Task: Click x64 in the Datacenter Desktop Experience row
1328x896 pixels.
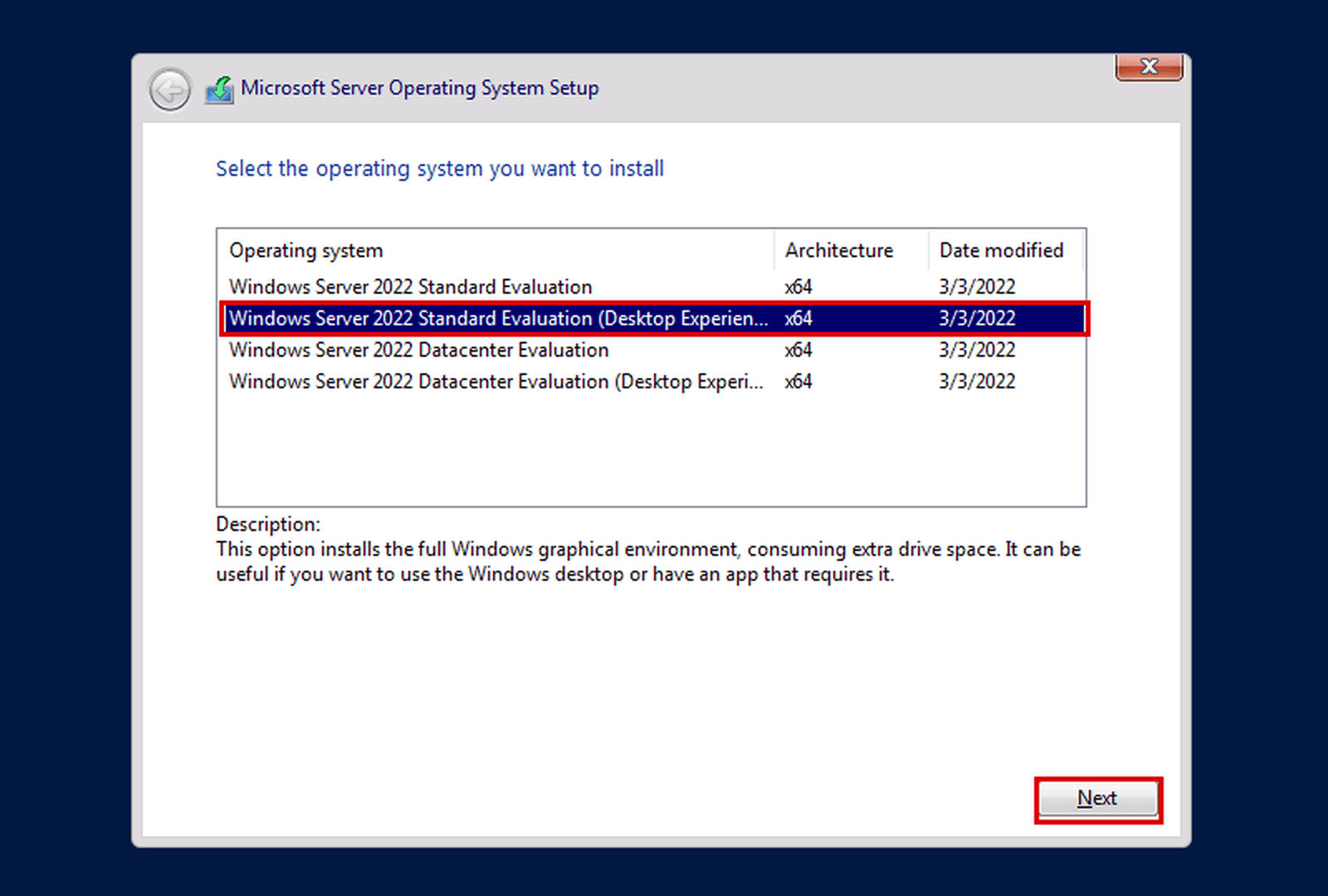Action: (x=798, y=382)
